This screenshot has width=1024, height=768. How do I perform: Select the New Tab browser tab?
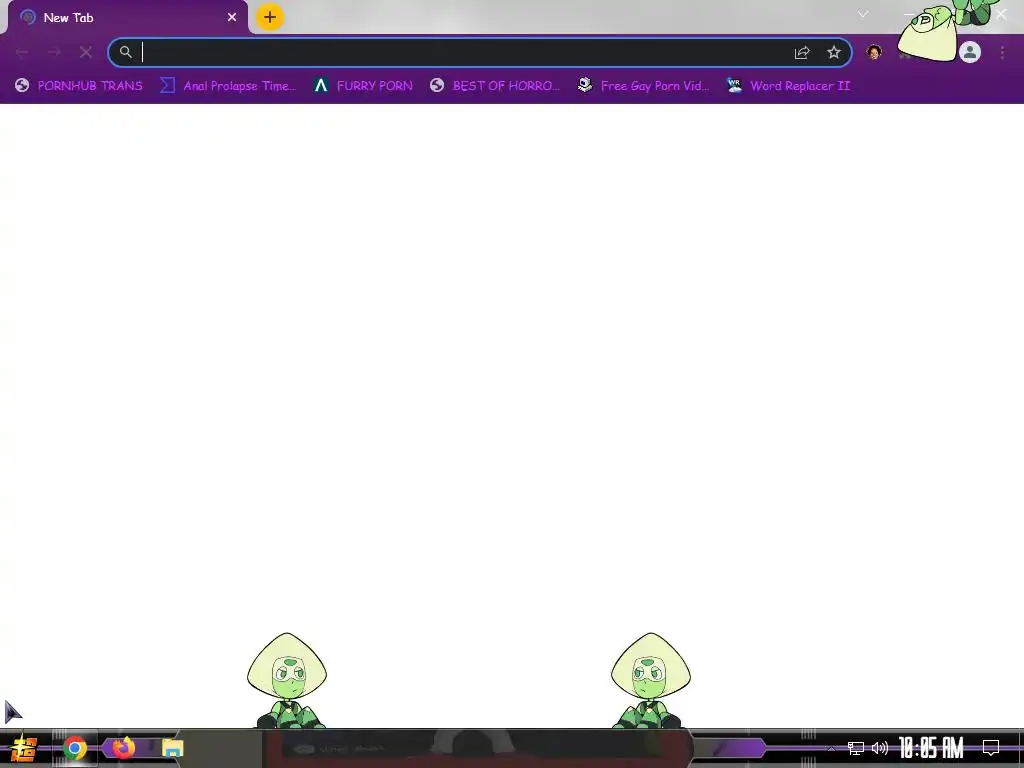pyautogui.click(x=128, y=18)
